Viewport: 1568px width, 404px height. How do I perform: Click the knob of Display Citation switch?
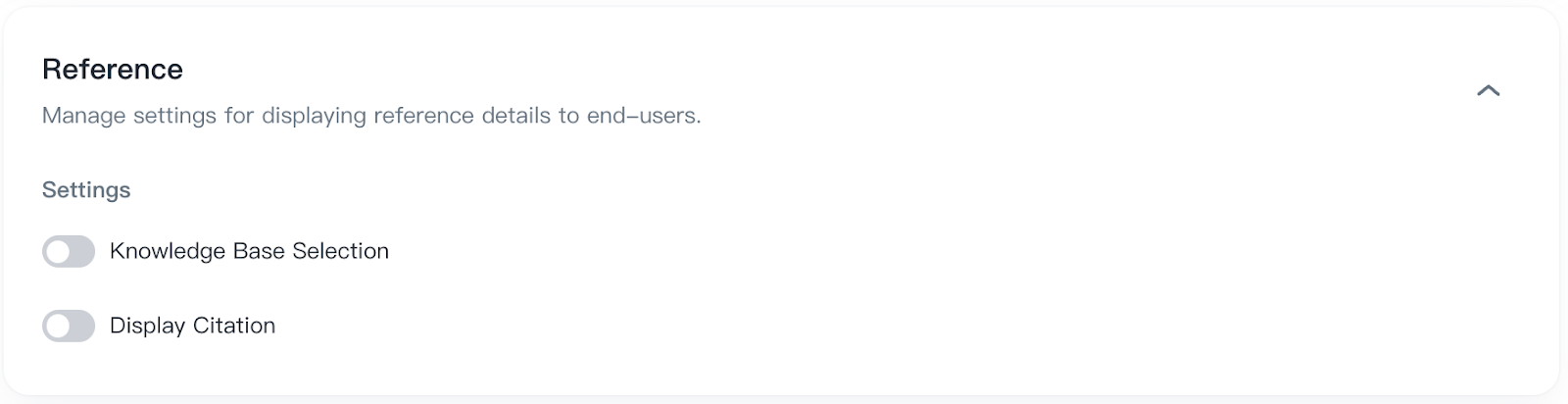[58, 327]
